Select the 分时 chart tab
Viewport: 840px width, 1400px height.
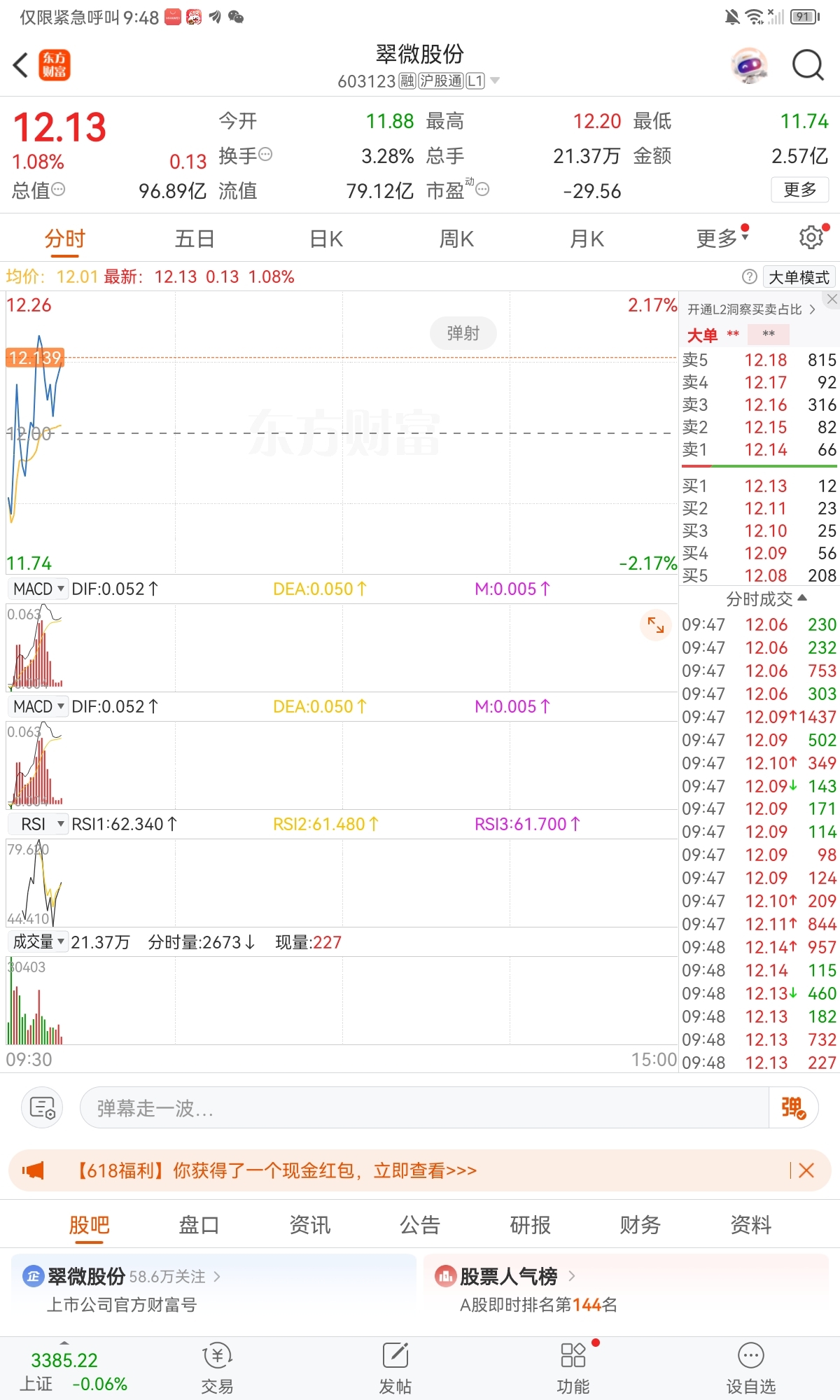click(x=65, y=239)
